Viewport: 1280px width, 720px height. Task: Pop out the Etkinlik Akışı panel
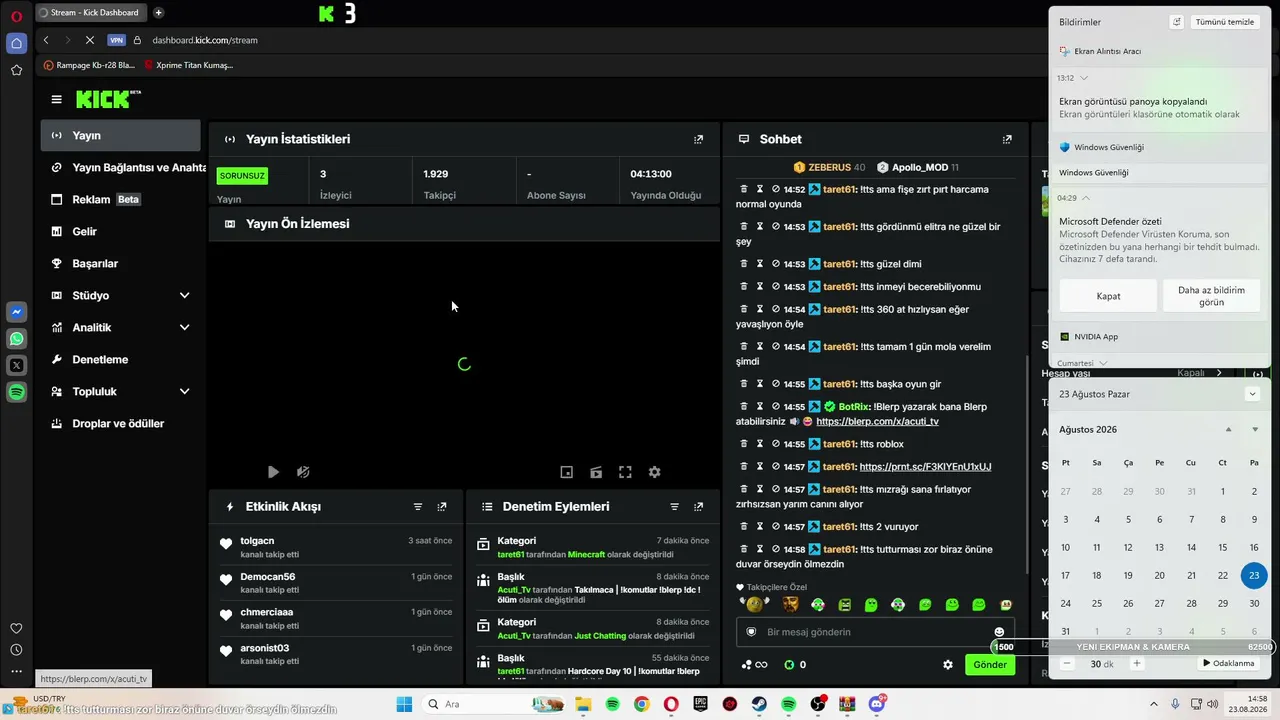(442, 507)
